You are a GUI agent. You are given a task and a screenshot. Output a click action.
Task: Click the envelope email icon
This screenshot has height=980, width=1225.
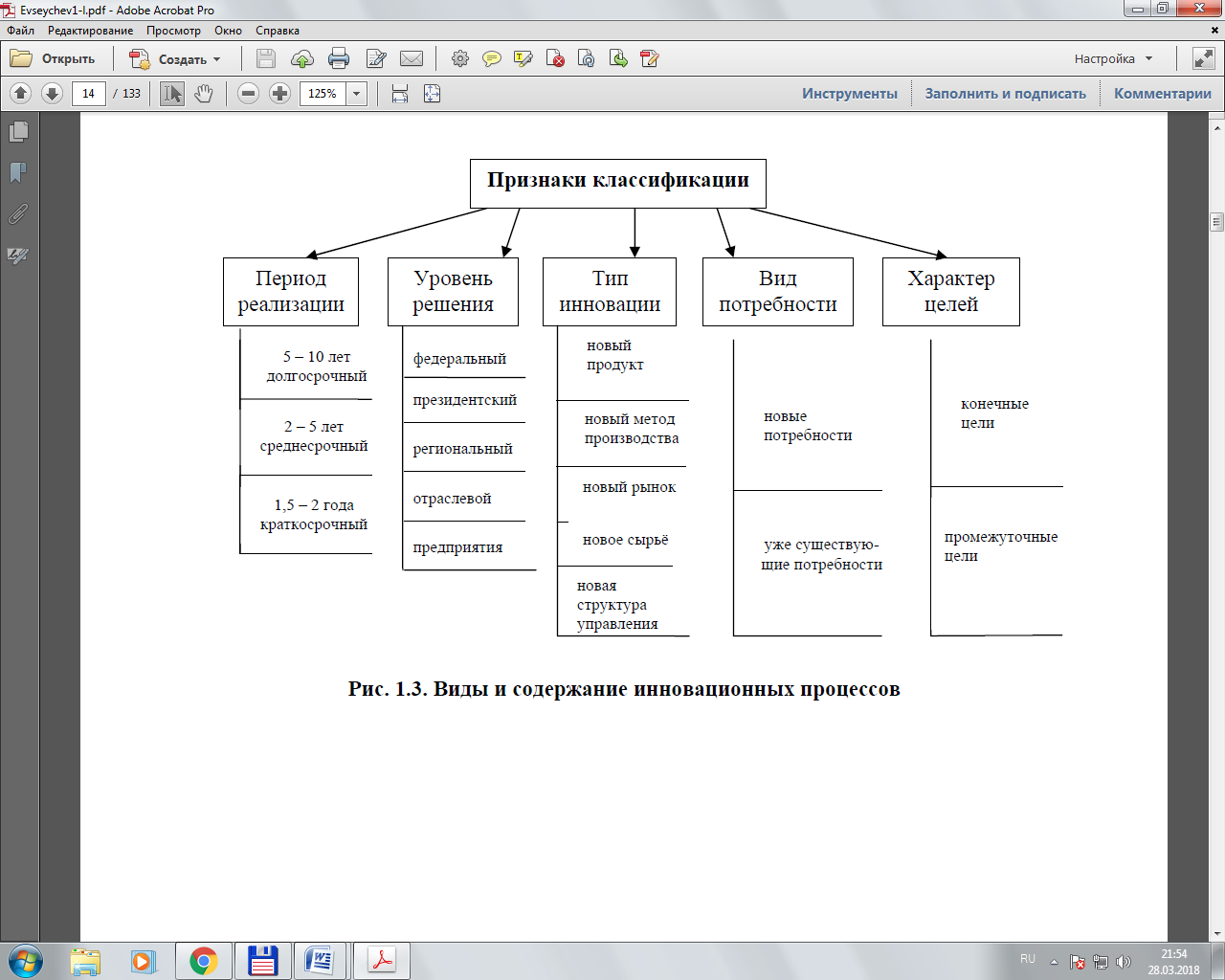pyautogui.click(x=412, y=59)
